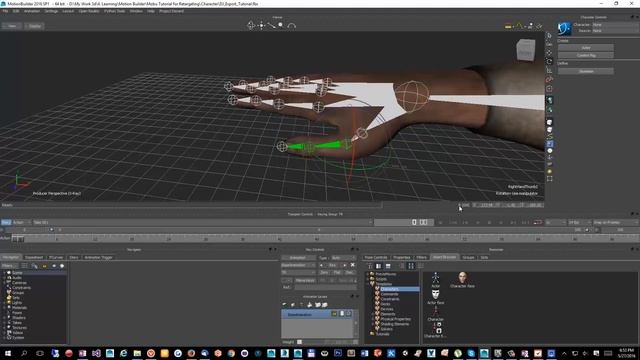
Task: Toggle mute on Base Animation layer
Action: (349, 313)
